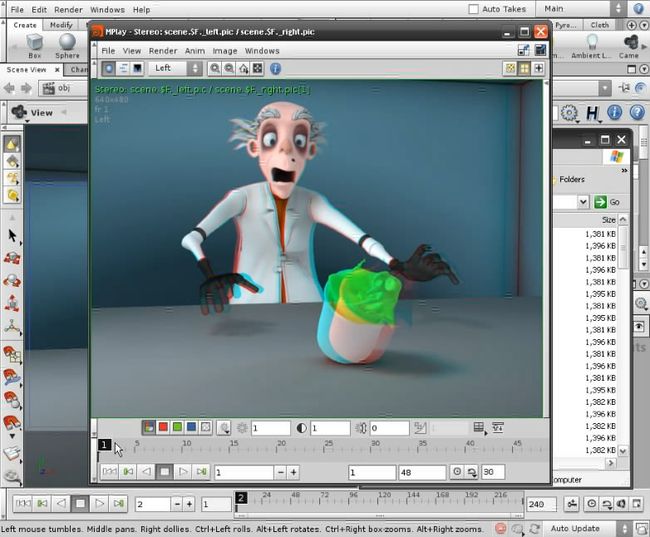This screenshot has width=650, height=537.
Task: Open viewer help question mark icon
Action: [637, 112]
